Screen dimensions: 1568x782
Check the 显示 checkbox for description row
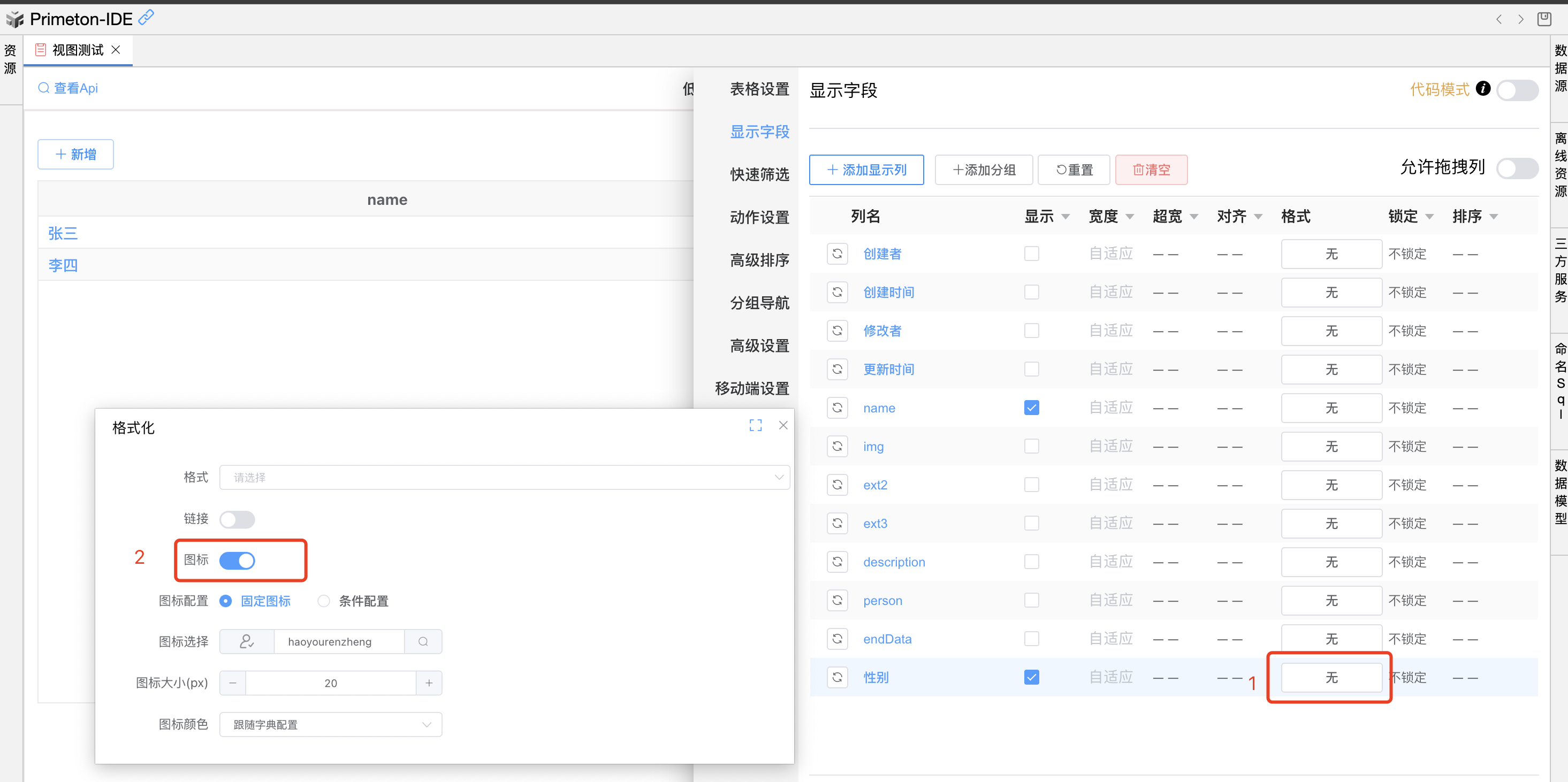point(1031,562)
